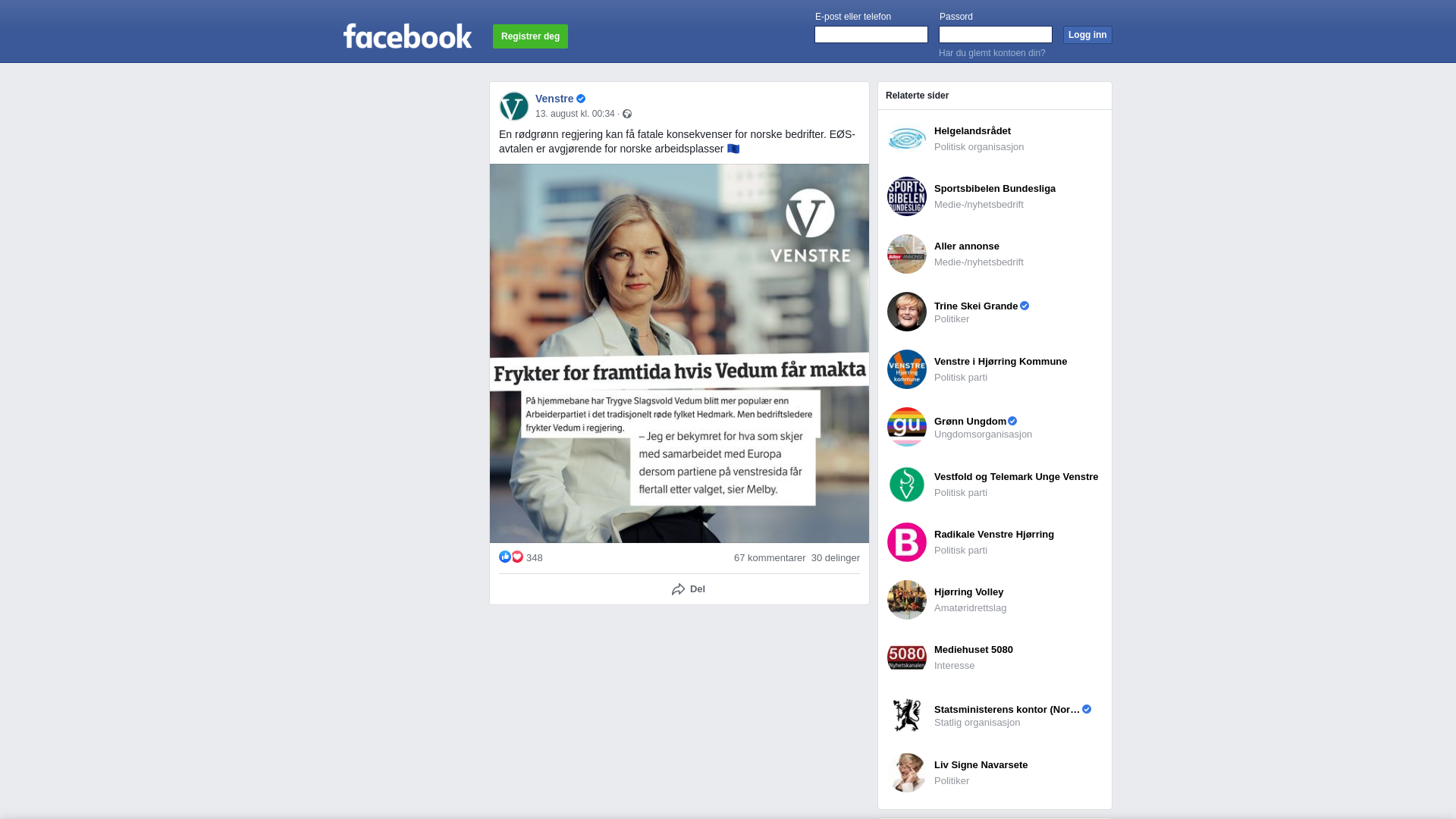Open the Venstre page profile logo
The width and height of the screenshot is (1456, 819).
pos(514,106)
